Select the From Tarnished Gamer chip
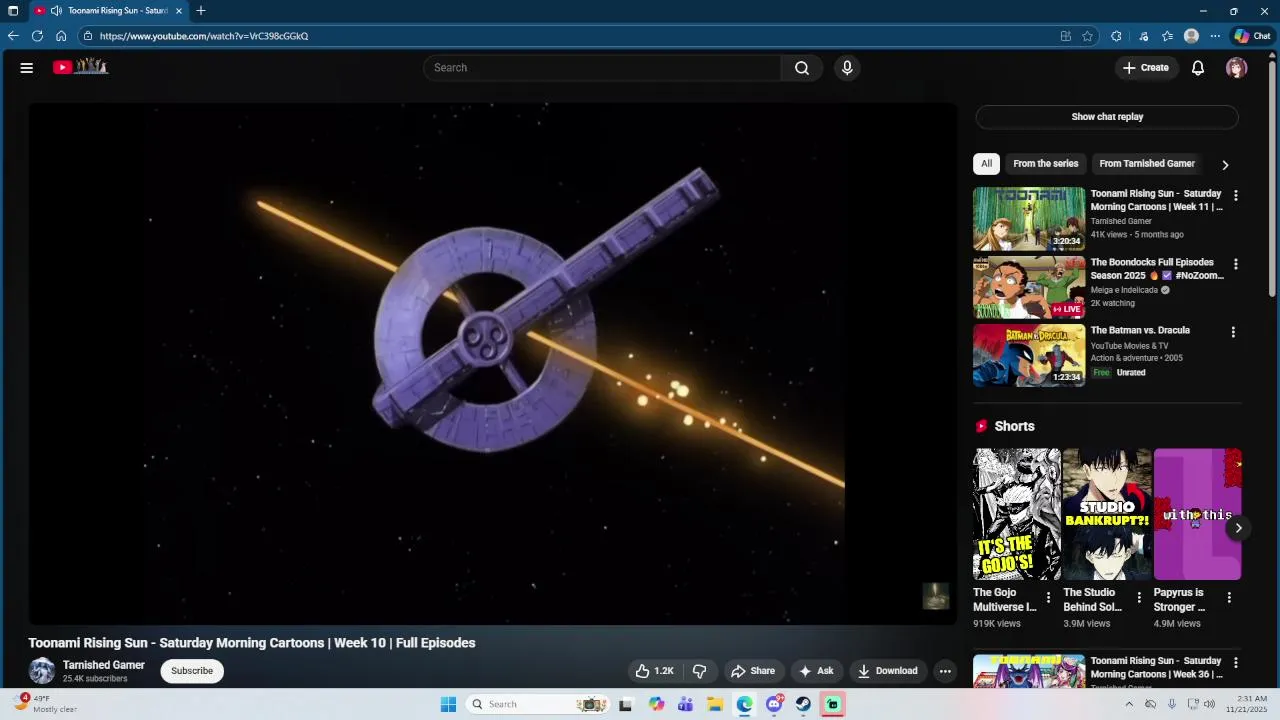 [x=1147, y=164]
